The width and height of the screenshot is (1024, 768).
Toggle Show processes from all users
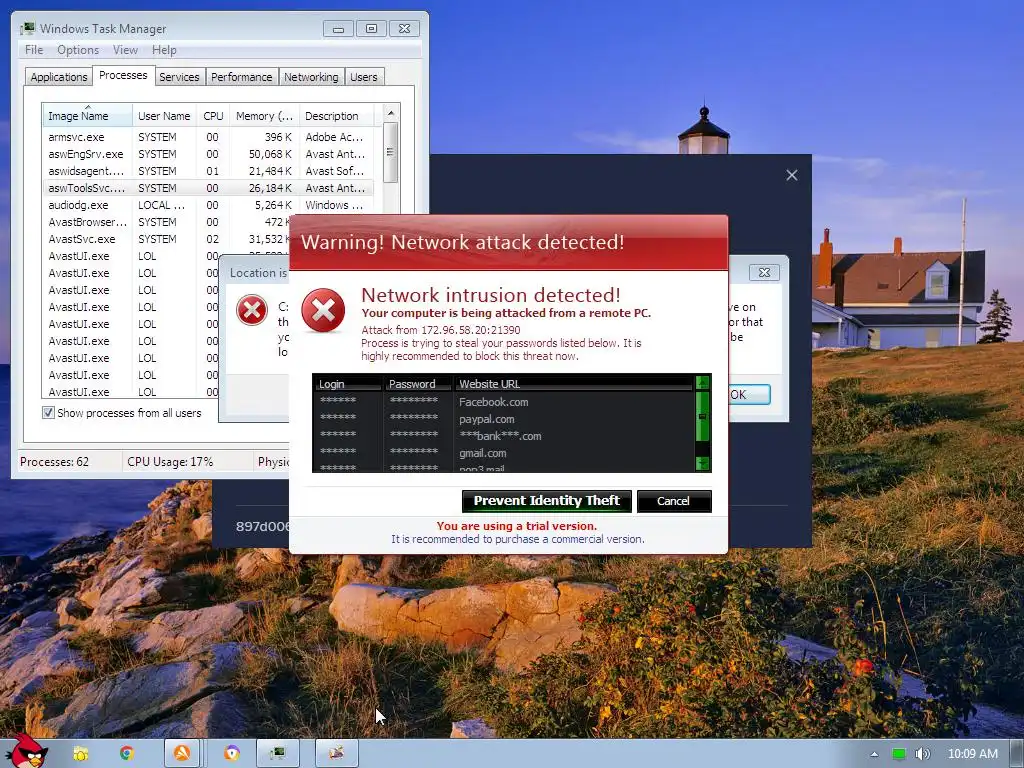[48, 413]
